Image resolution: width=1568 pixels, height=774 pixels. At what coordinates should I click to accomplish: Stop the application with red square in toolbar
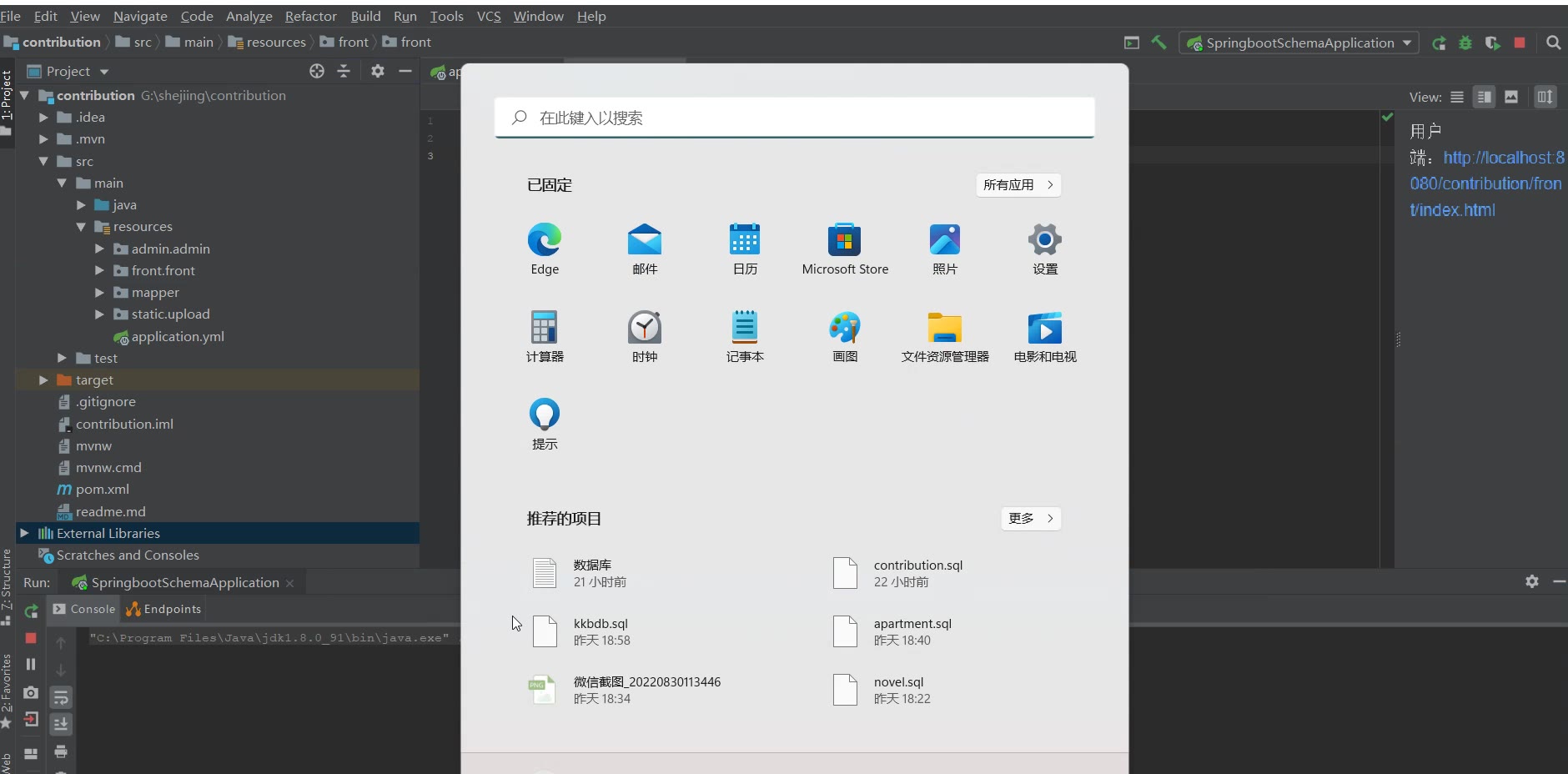(x=1520, y=43)
